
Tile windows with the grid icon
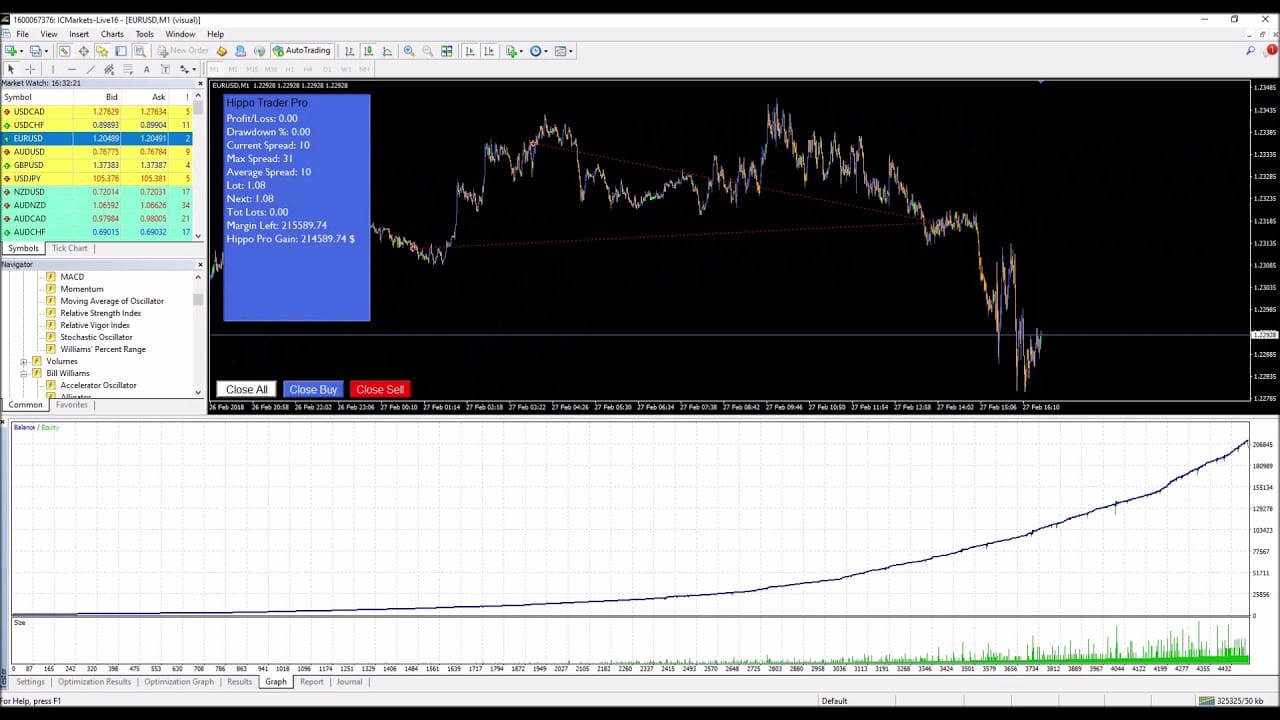[x=447, y=51]
